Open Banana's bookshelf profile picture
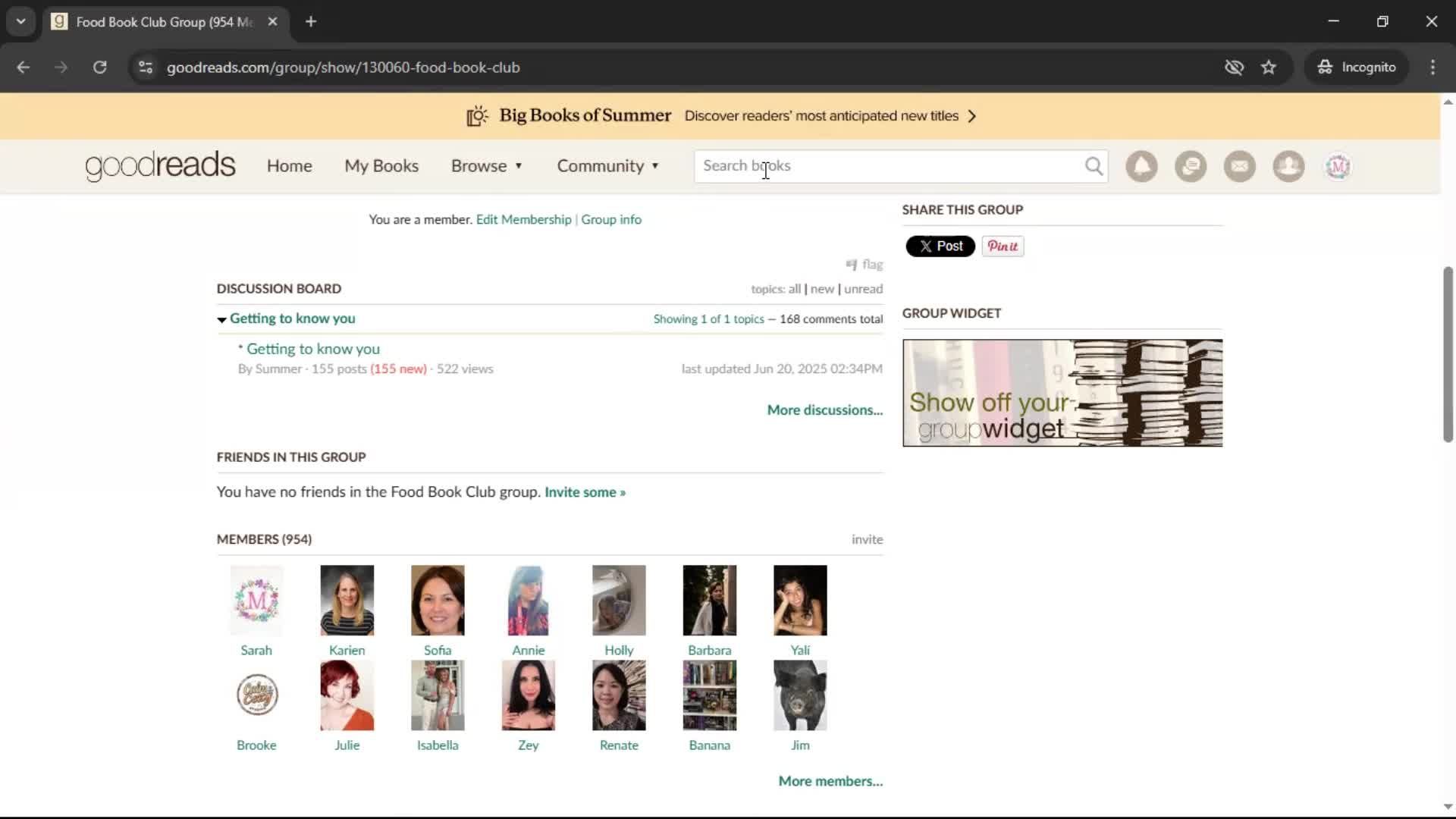The width and height of the screenshot is (1456, 819). pyautogui.click(x=710, y=695)
